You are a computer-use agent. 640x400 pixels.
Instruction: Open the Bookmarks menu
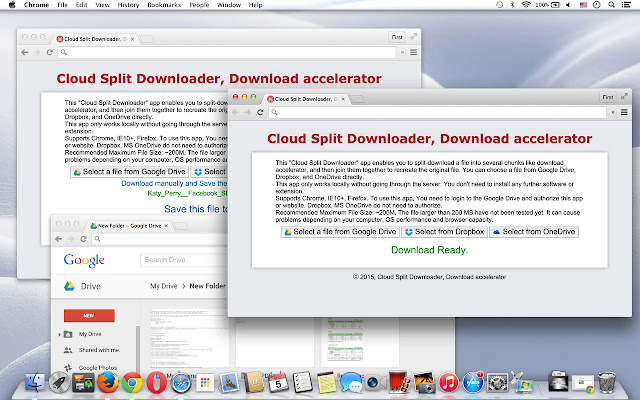tap(164, 5)
